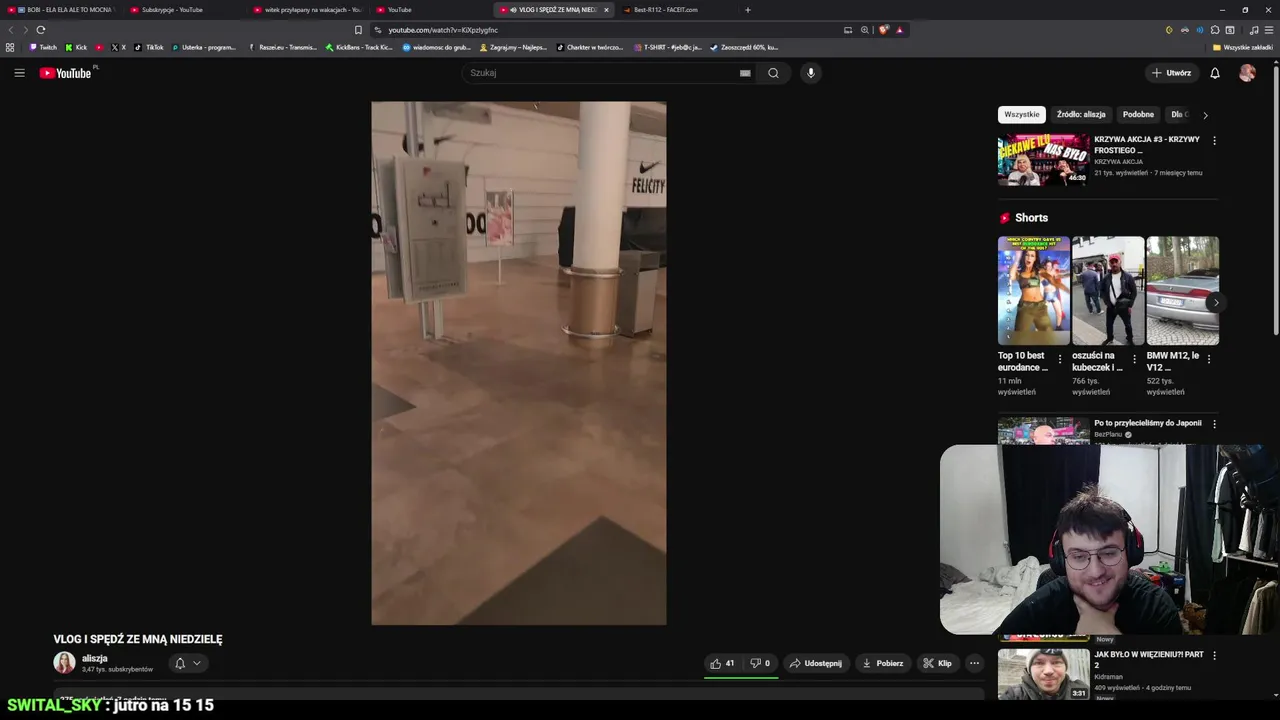Like the video with thumbs up
Viewport: 1280px width, 720px height.
point(722,663)
